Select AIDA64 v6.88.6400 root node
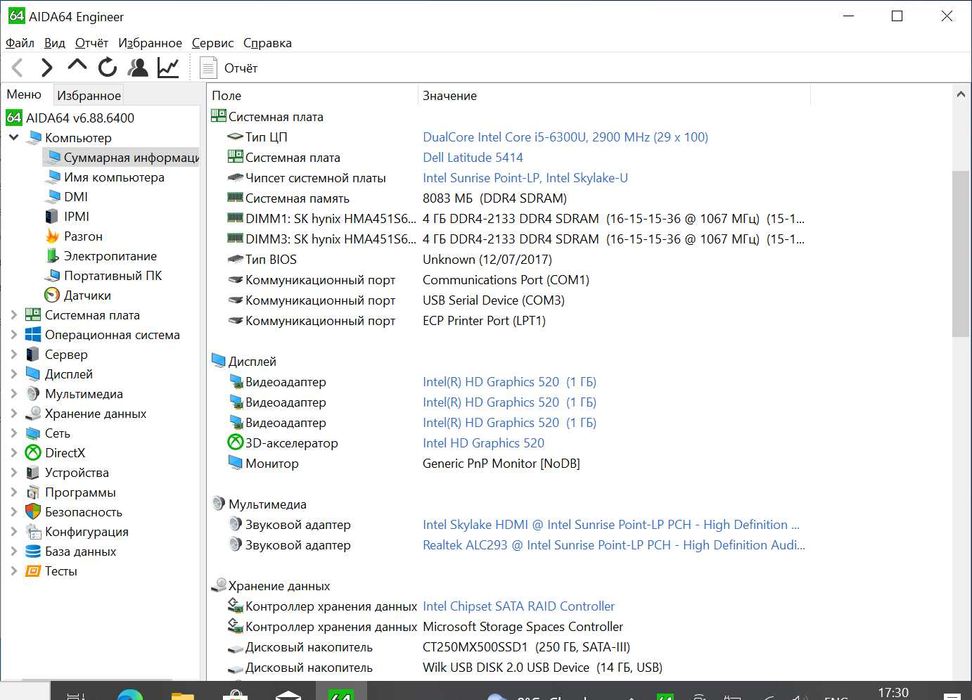The width and height of the screenshot is (972, 700). [79, 118]
